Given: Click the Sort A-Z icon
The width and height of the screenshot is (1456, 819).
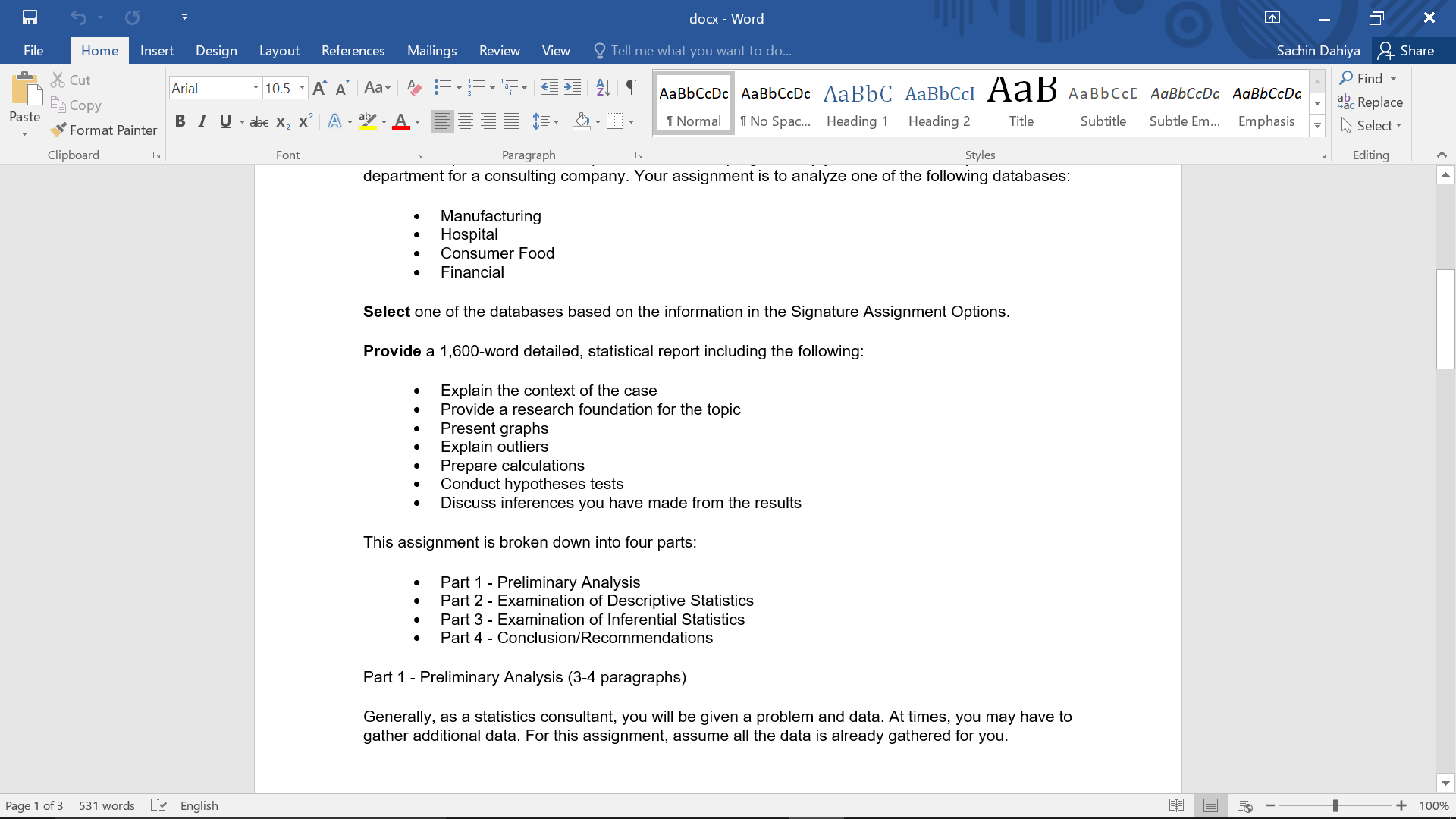Looking at the screenshot, I should coord(603,88).
